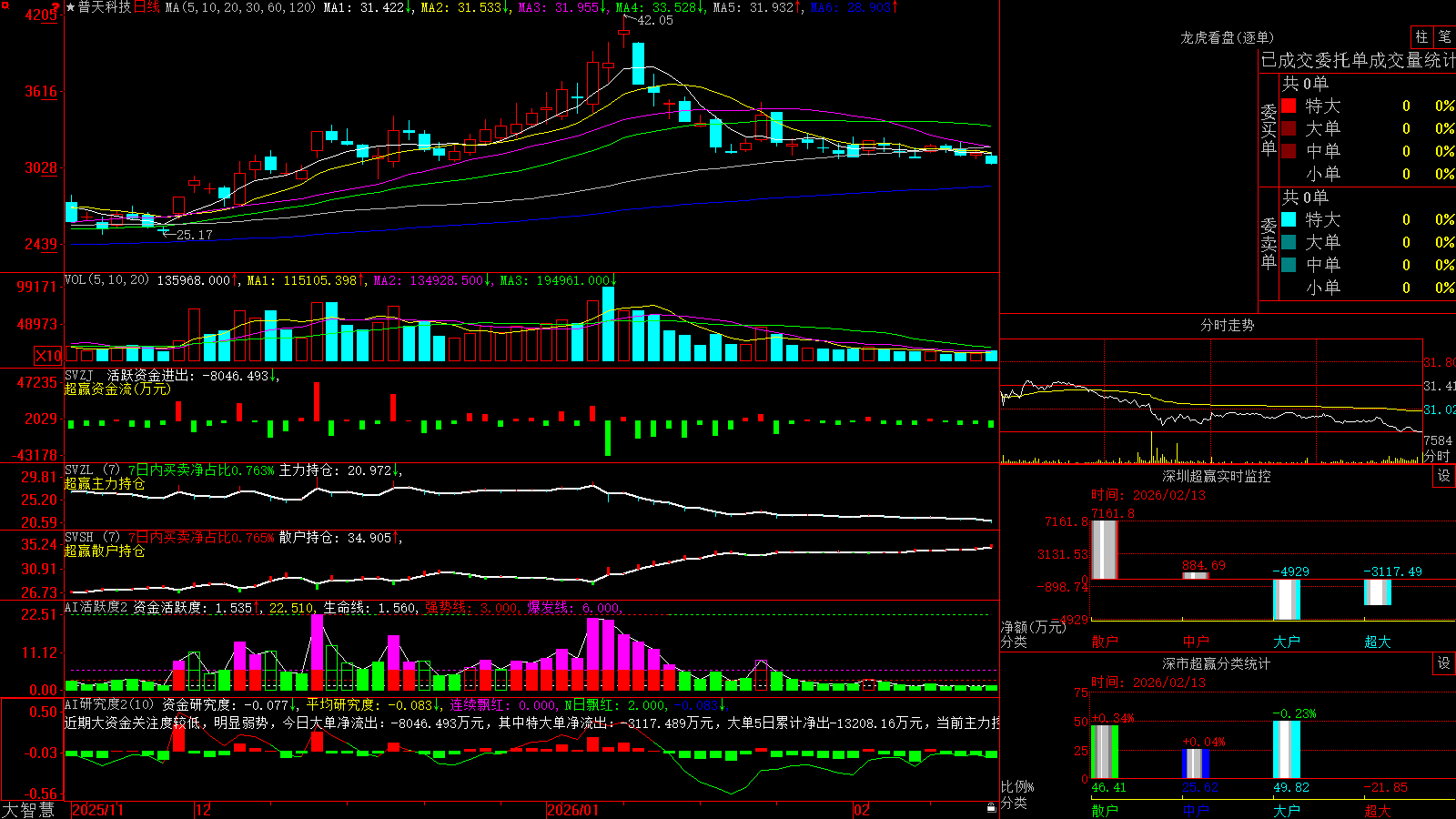Click the blue MA6: 28.903 value

(x=854, y=7)
